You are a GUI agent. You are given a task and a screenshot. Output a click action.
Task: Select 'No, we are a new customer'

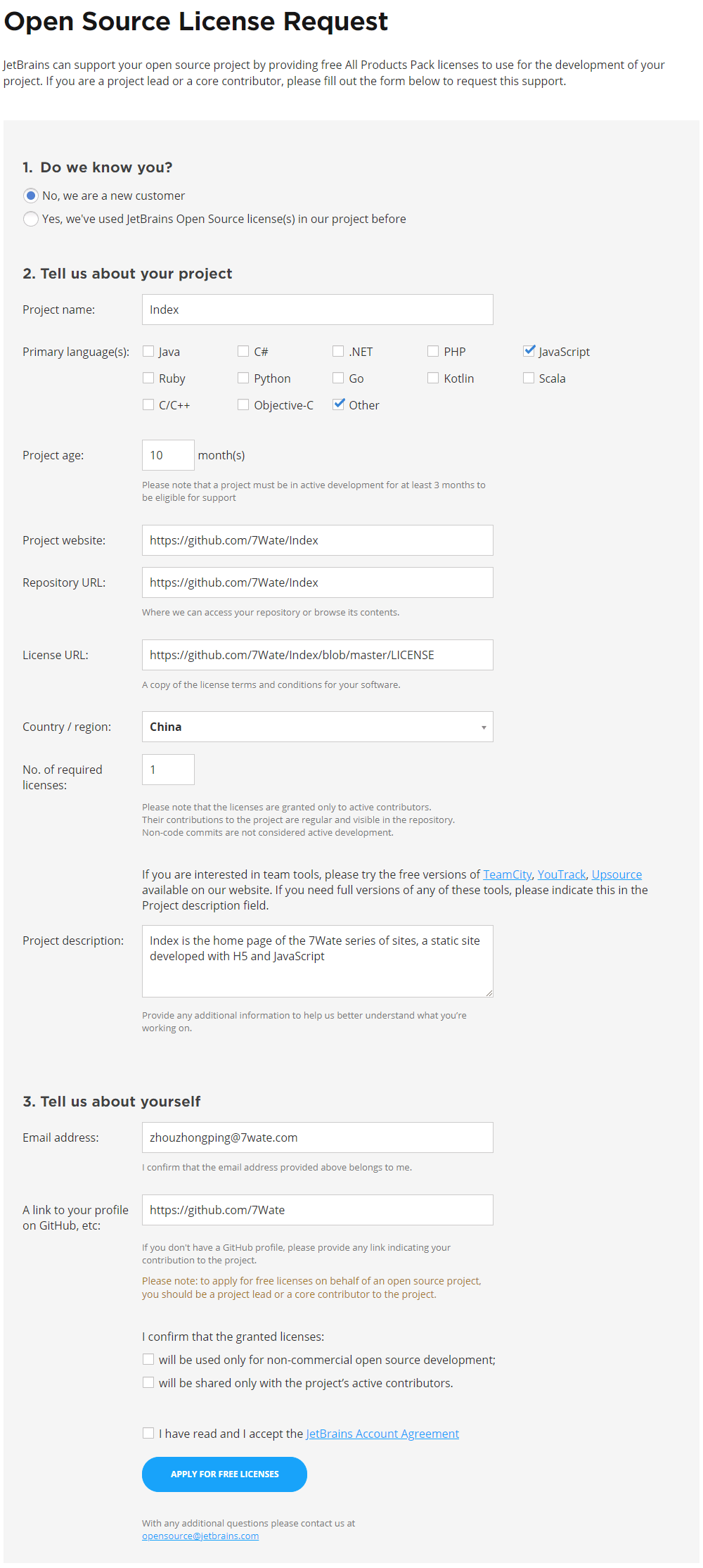[x=31, y=196]
